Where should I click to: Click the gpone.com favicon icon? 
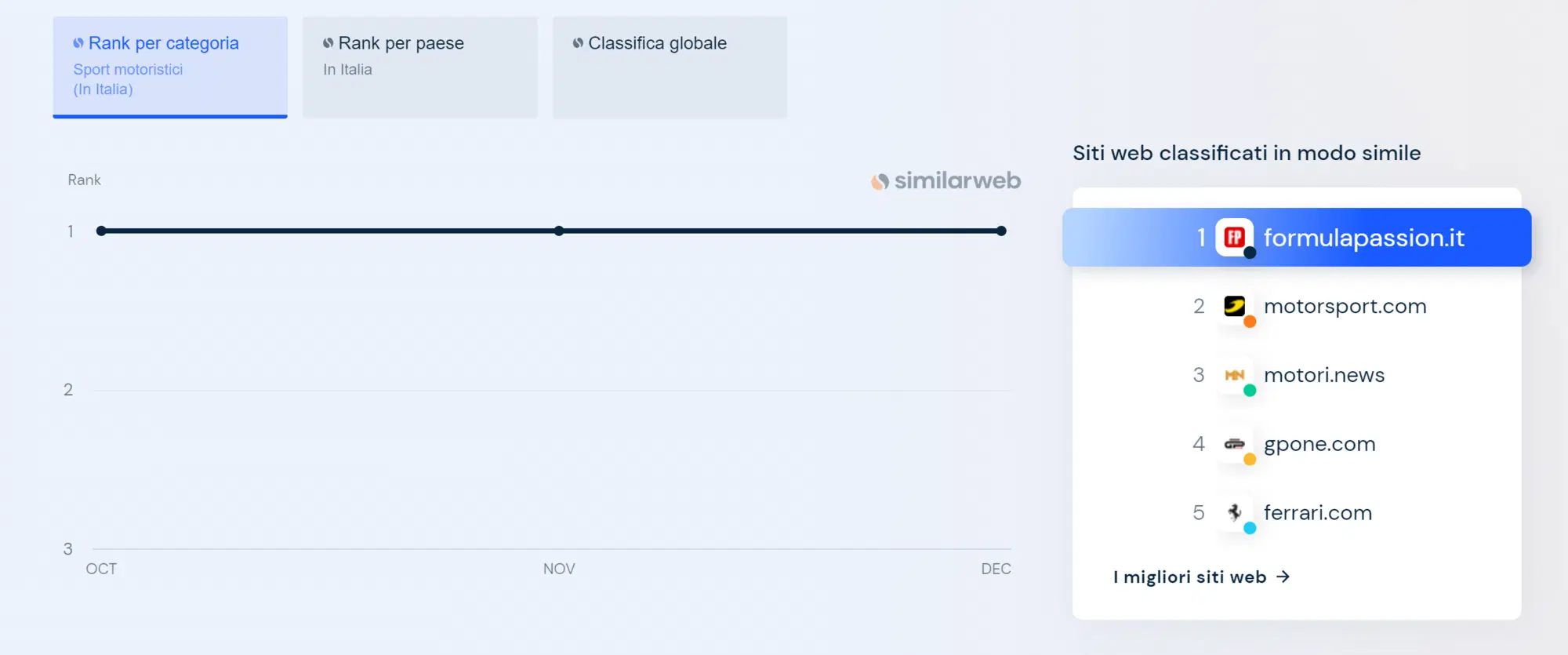(x=1234, y=444)
